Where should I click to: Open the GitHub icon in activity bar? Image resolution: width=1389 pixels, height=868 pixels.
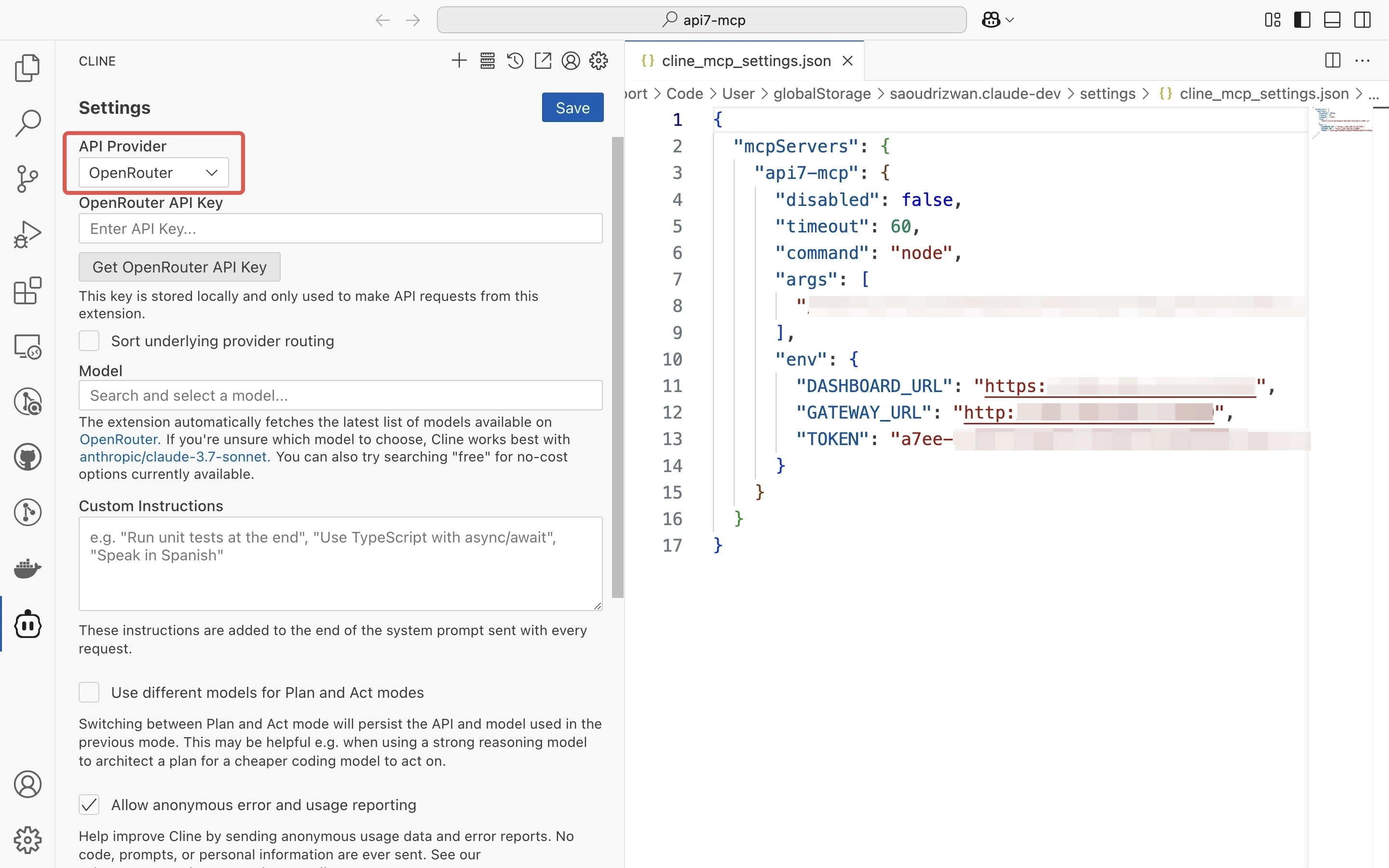[x=27, y=457]
